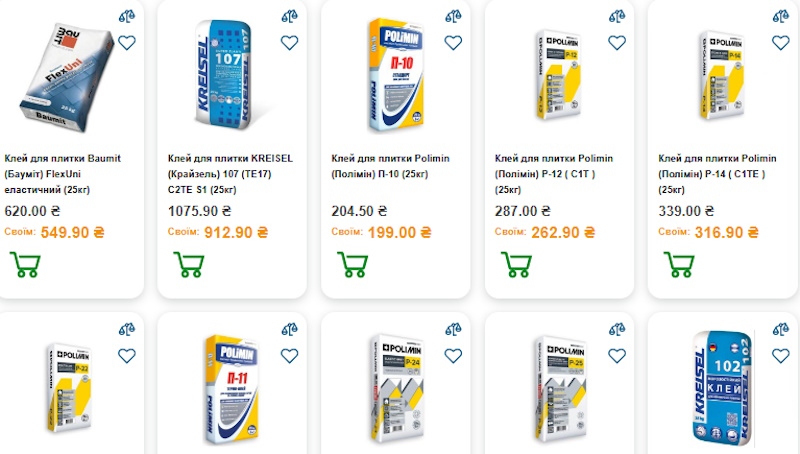
Task: Add Polimin P-14 to shopping cart
Action: [679, 264]
